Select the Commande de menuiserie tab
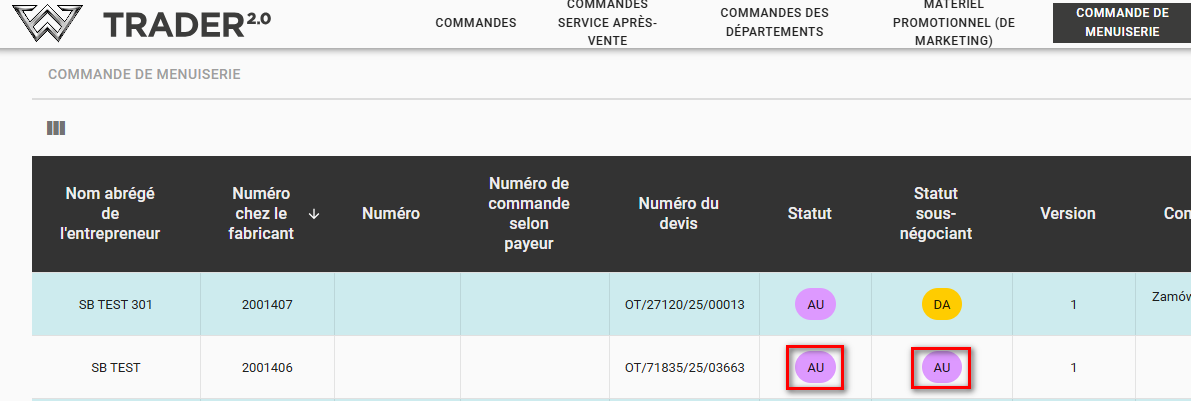This screenshot has width=1191, height=401. click(1121, 22)
